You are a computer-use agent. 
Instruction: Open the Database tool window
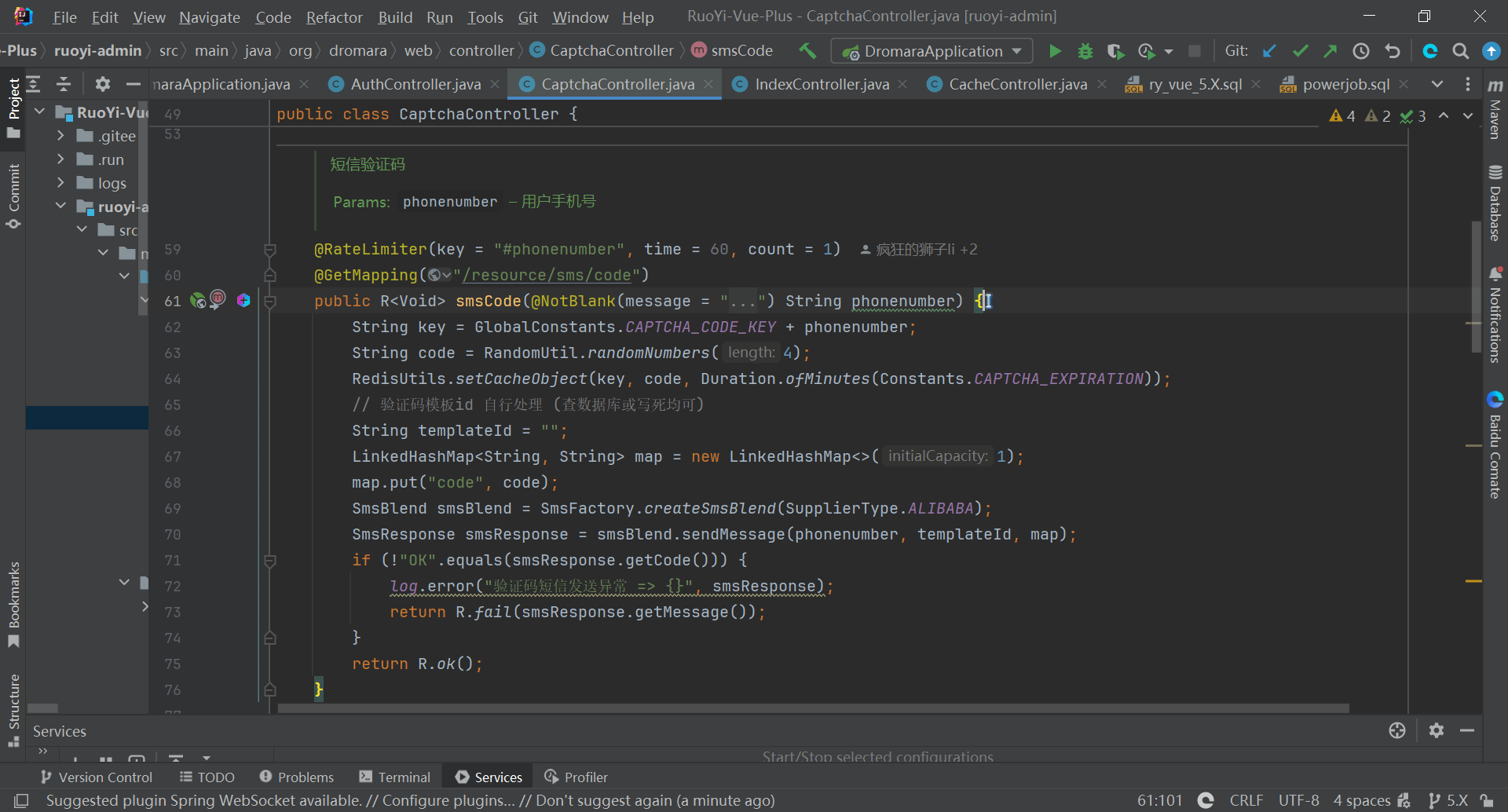click(1495, 203)
